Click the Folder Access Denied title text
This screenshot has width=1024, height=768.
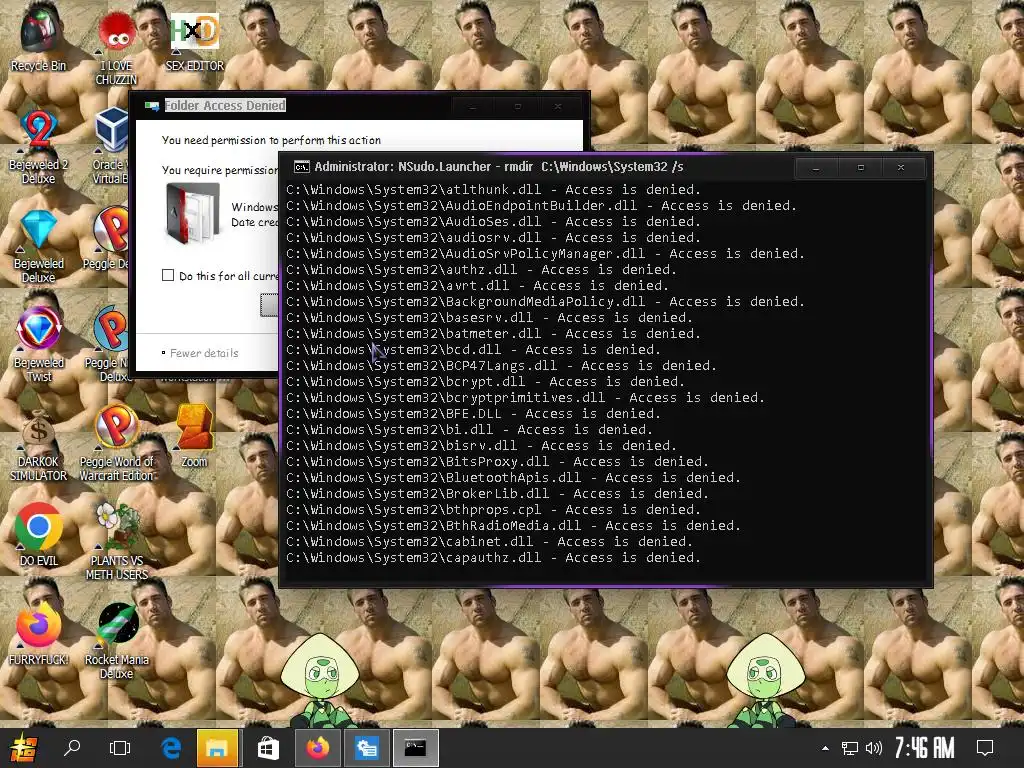(225, 105)
